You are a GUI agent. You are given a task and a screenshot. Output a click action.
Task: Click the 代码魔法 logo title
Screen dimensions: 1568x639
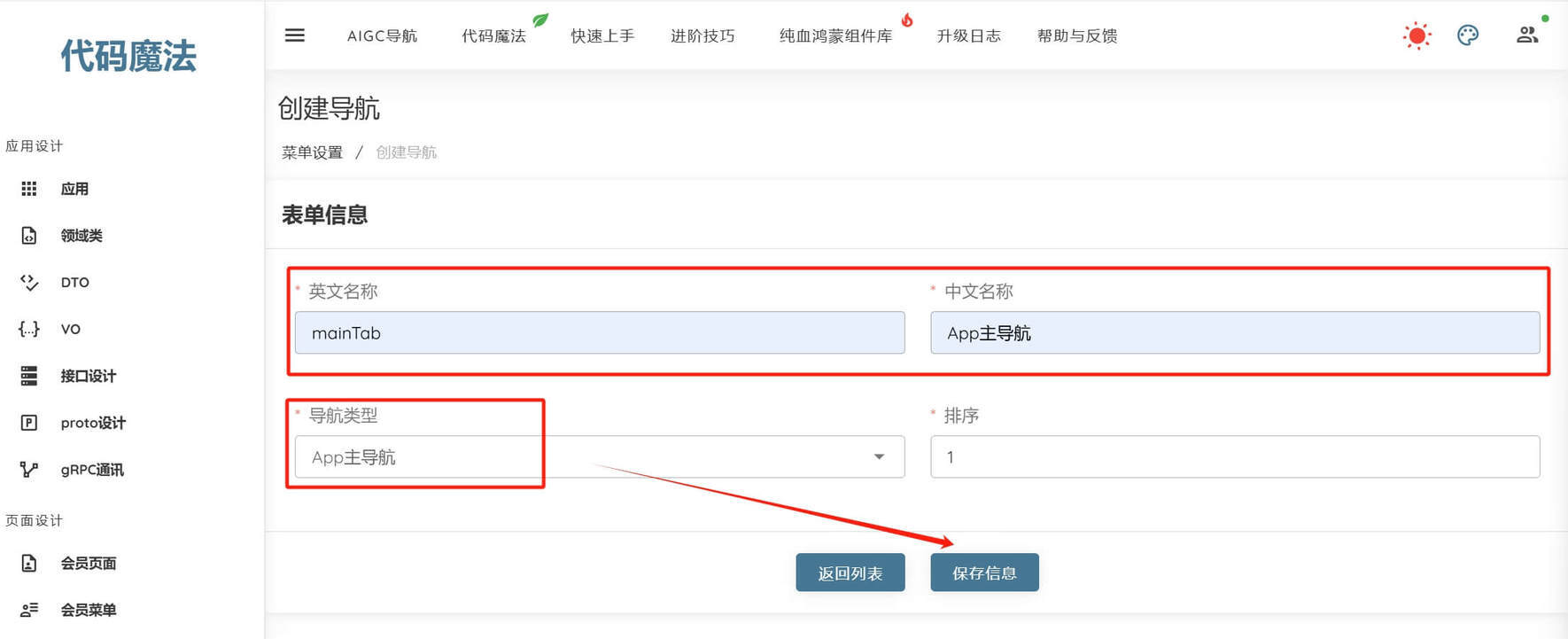tap(128, 56)
